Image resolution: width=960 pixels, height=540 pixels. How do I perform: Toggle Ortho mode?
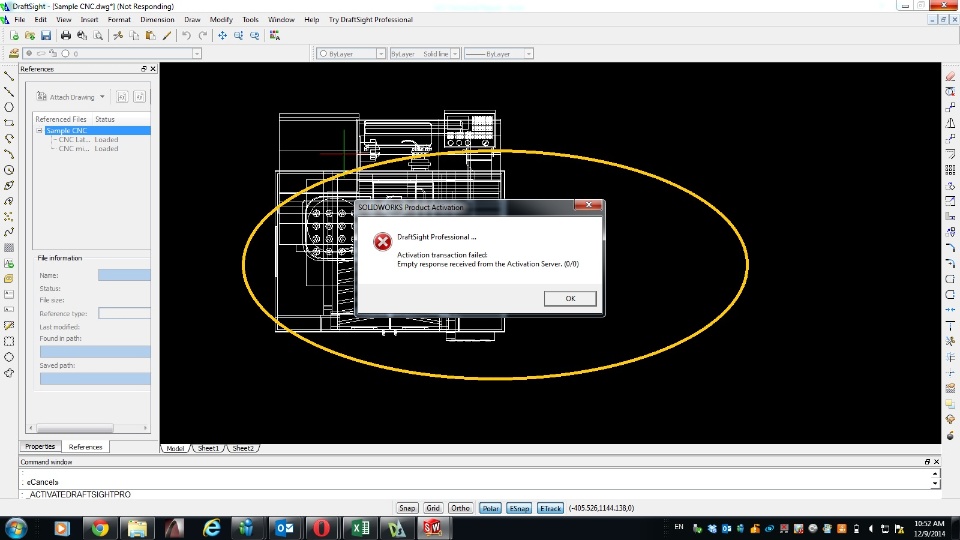tap(460, 508)
